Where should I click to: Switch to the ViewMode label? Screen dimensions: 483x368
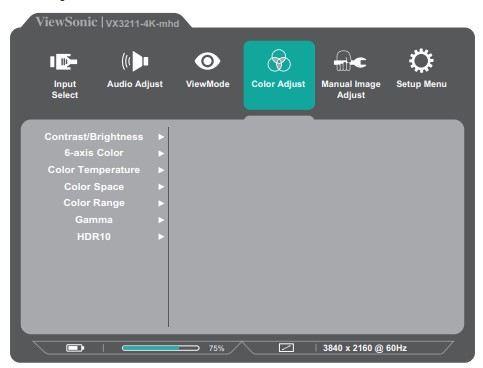[x=208, y=84]
